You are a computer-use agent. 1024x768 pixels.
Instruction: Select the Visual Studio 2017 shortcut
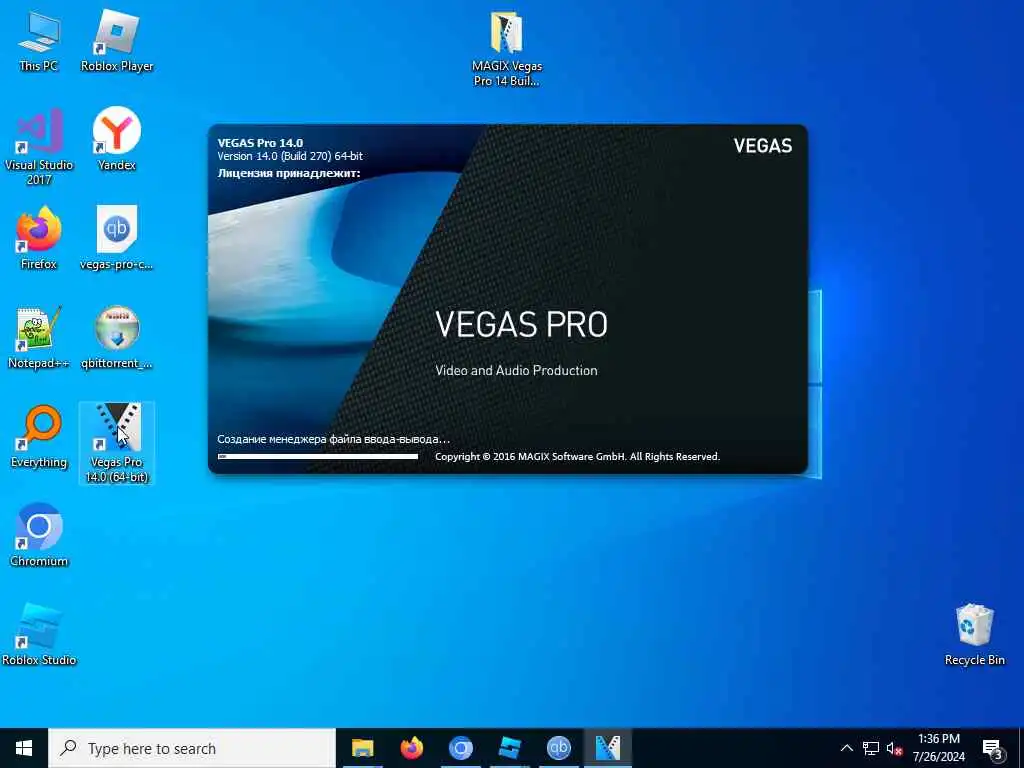(39, 146)
